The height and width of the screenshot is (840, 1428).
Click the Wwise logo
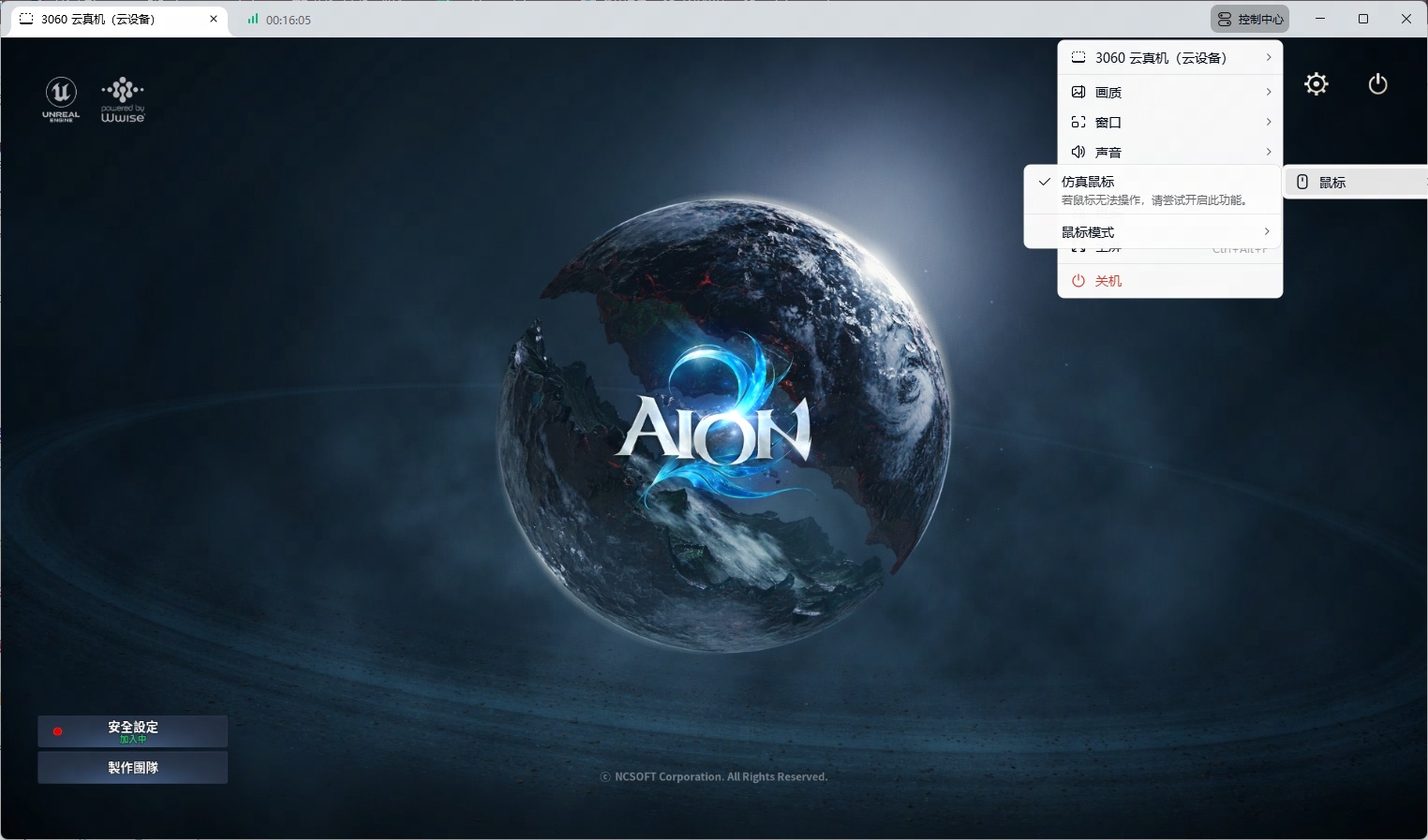pyautogui.click(x=123, y=99)
